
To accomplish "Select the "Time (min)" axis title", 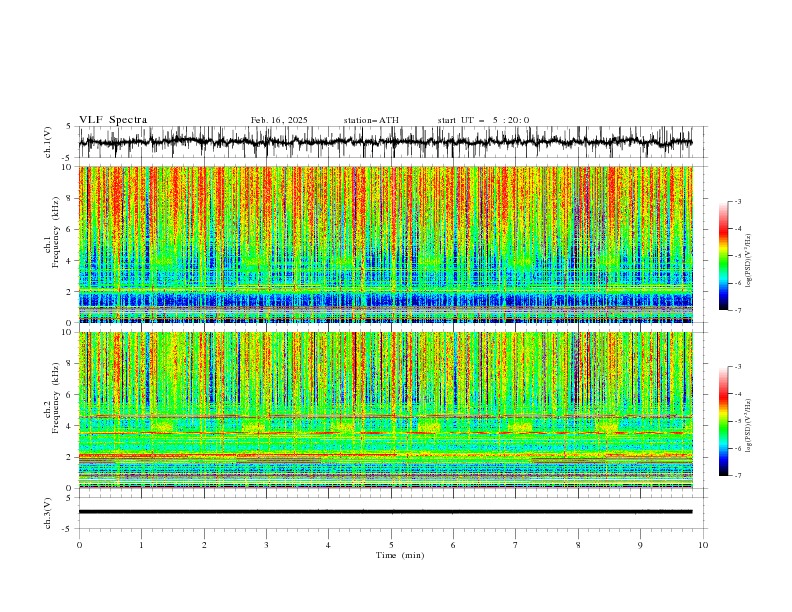I will click(400, 555).
